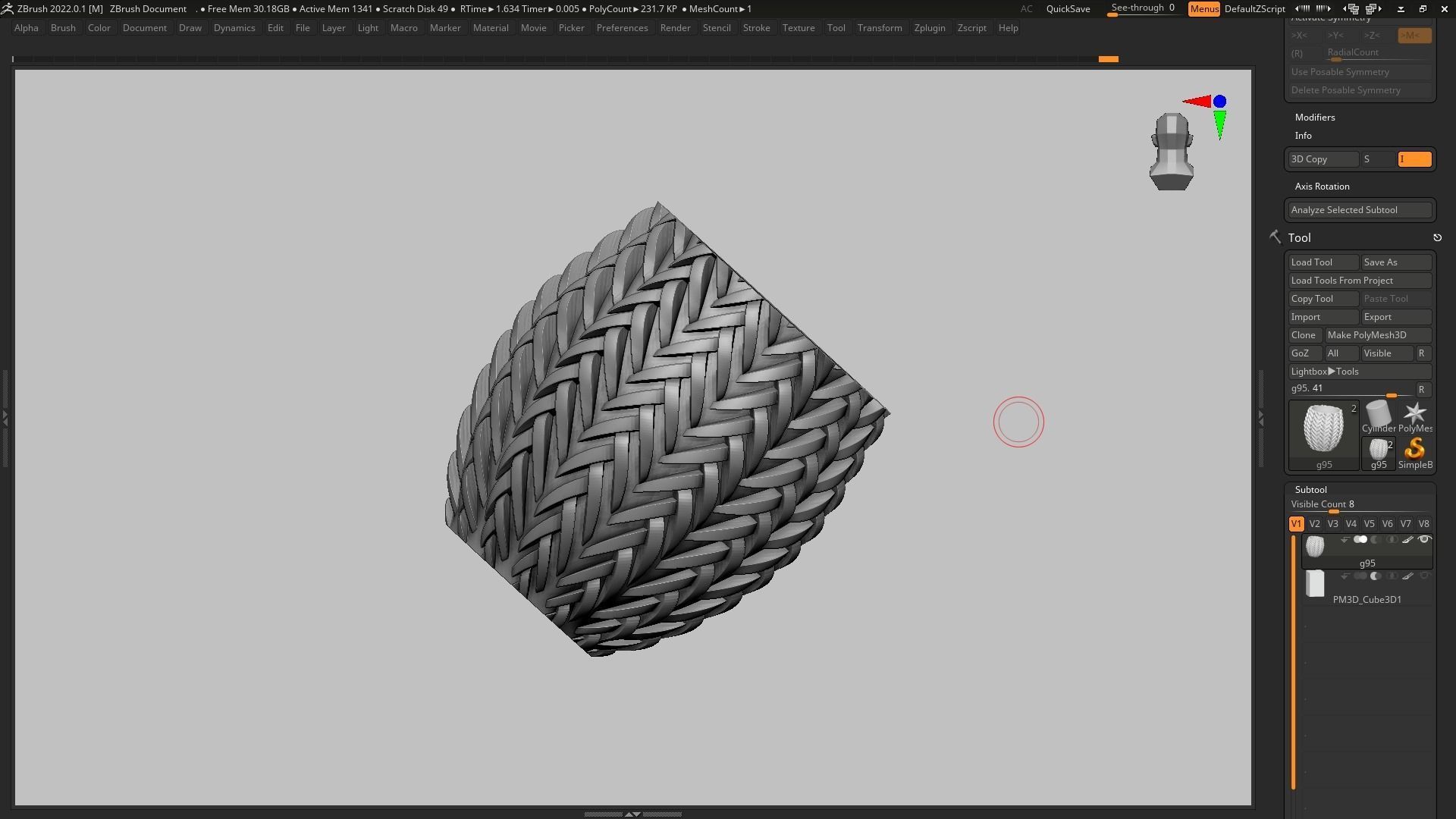This screenshot has width=1456, height=819.
Task: Open the Zplugin menu
Action: click(929, 28)
